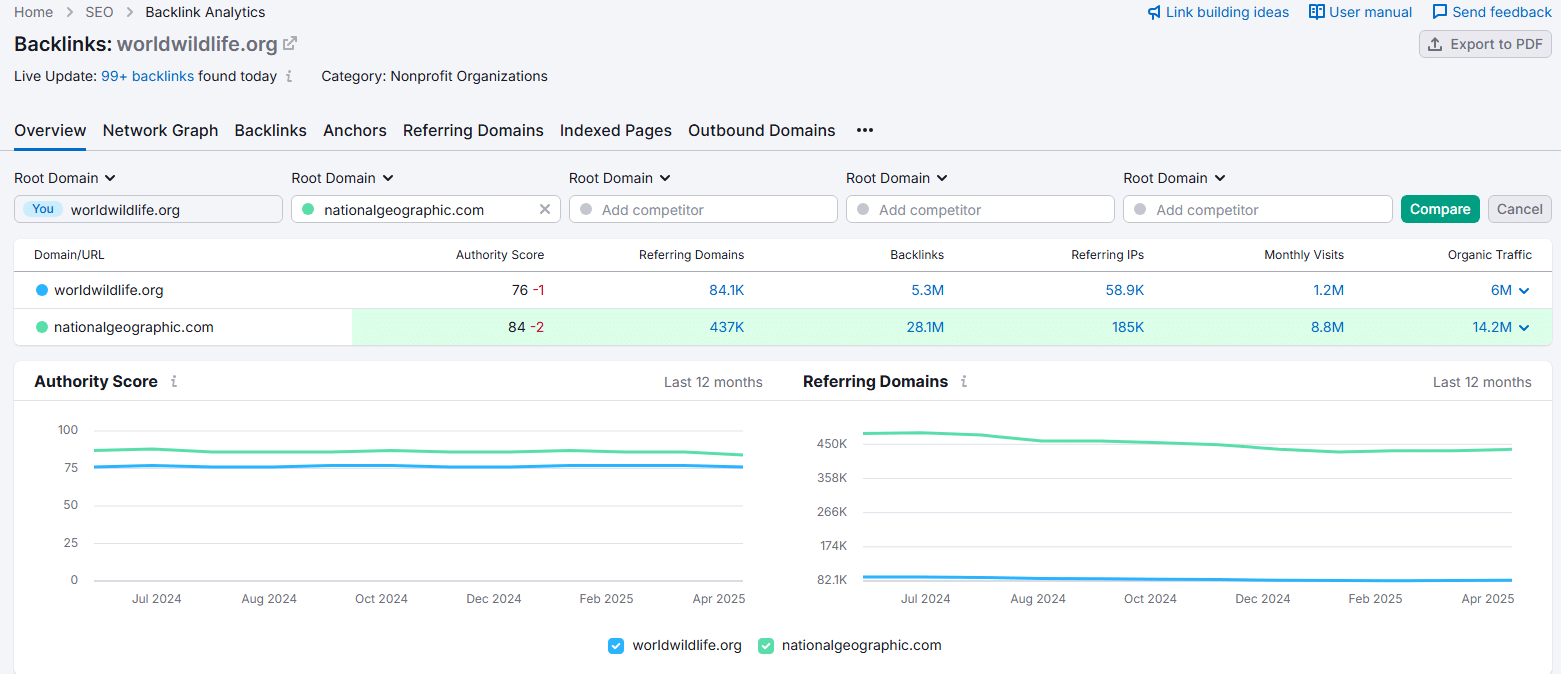Open the Indexed Pages tab
The height and width of the screenshot is (674, 1561).
point(616,130)
